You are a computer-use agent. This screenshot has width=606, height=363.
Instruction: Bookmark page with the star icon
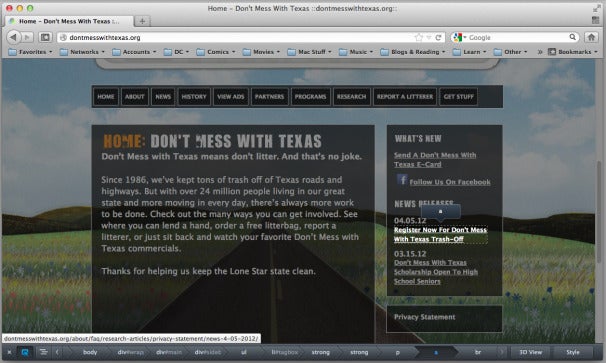(x=419, y=37)
